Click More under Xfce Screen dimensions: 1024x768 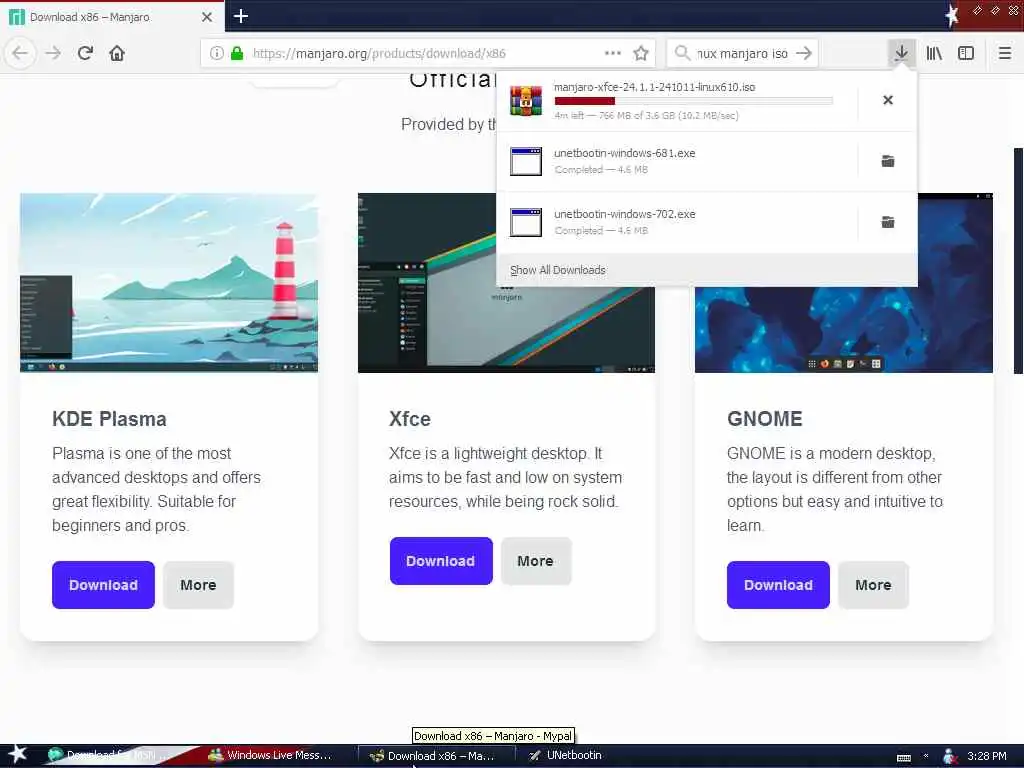point(536,561)
